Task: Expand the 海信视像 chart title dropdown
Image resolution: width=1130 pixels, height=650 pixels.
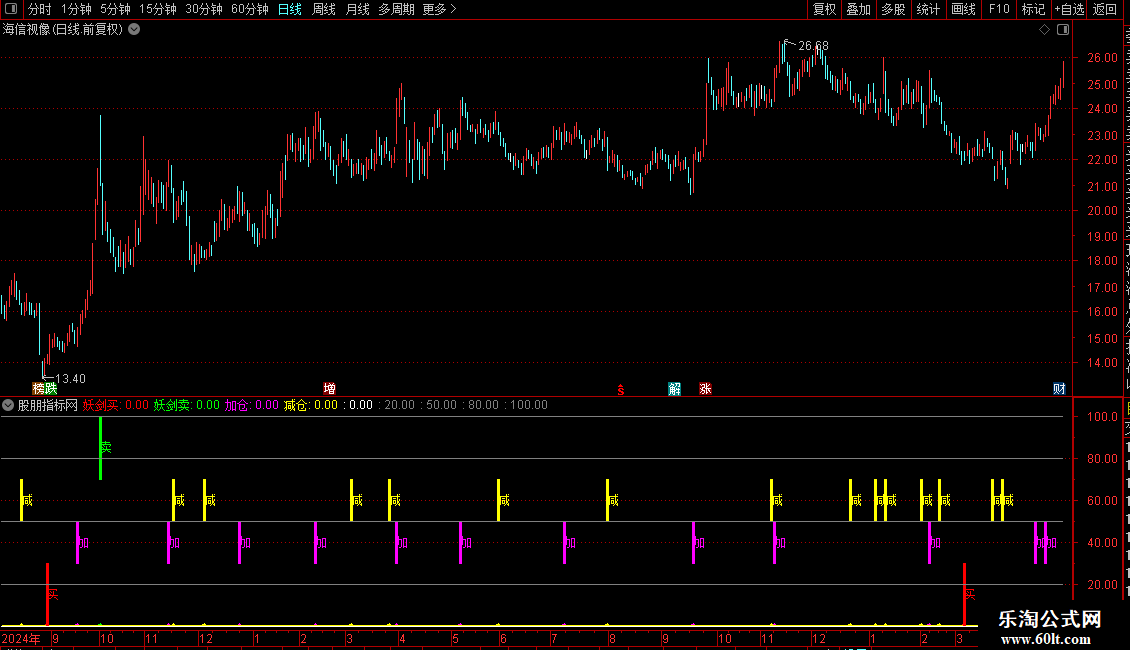Action: [x=134, y=30]
